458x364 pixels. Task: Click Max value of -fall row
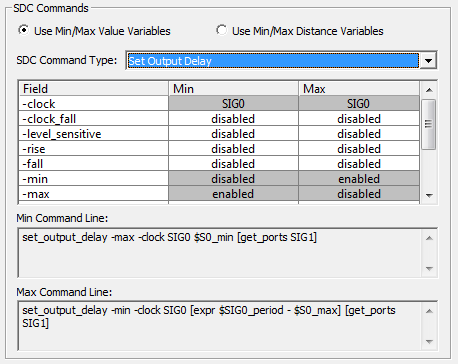[x=359, y=164]
